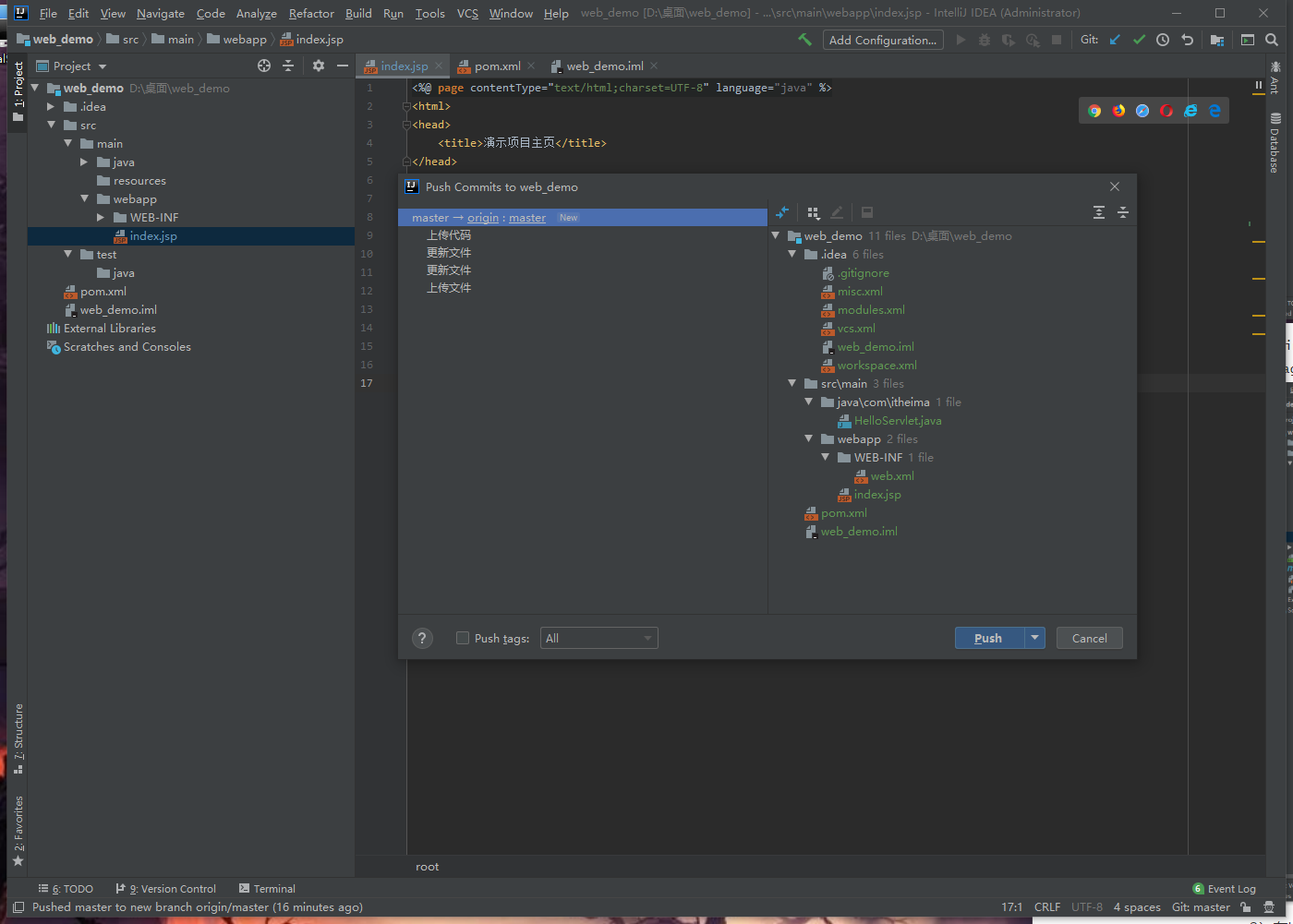
Task: Open Structure tool window side tab
Action: pyautogui.click(x=18, y=738)
